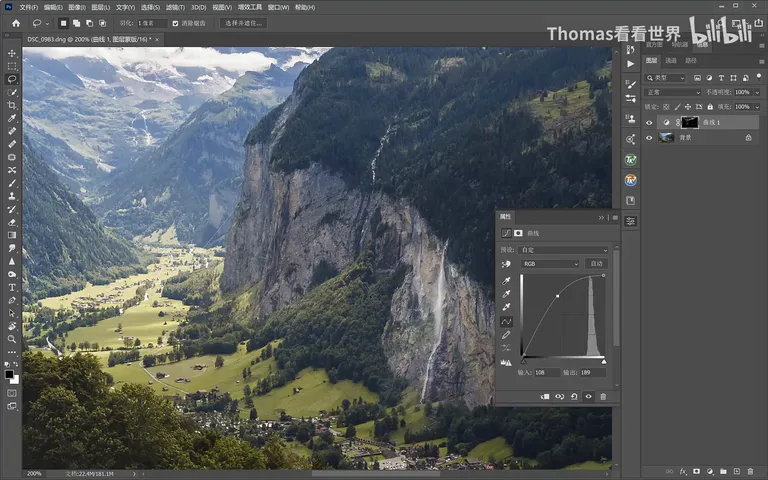Close the DSC_0983.dng document tab

coord(157,40)
